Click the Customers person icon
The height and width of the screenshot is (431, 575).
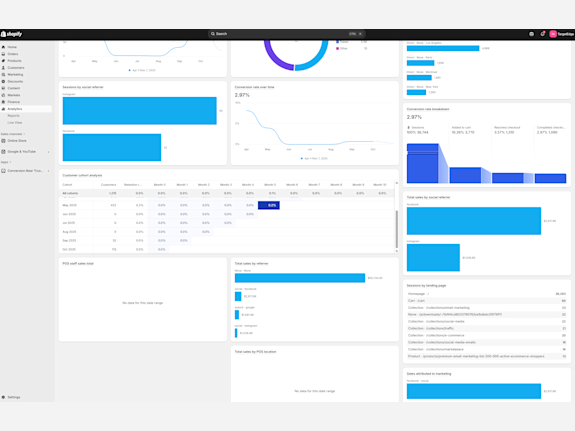3,68
